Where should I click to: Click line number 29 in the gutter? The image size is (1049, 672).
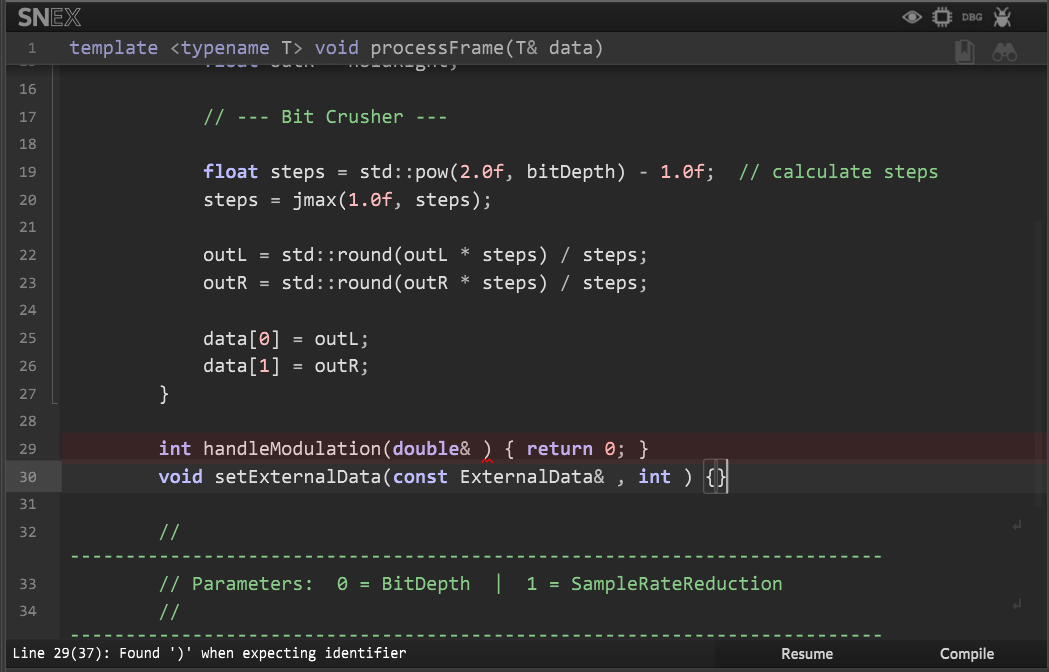pos(27,449)
